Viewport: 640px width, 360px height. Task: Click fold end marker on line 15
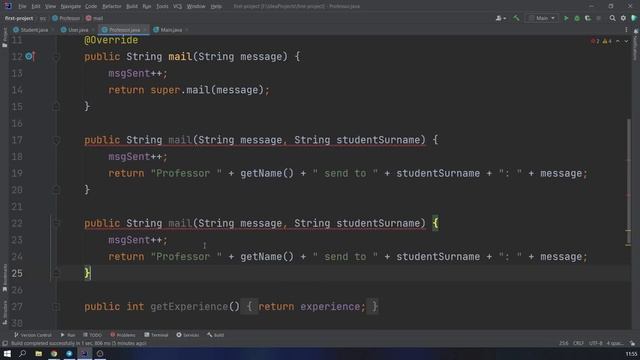click(x=56, y=107)
